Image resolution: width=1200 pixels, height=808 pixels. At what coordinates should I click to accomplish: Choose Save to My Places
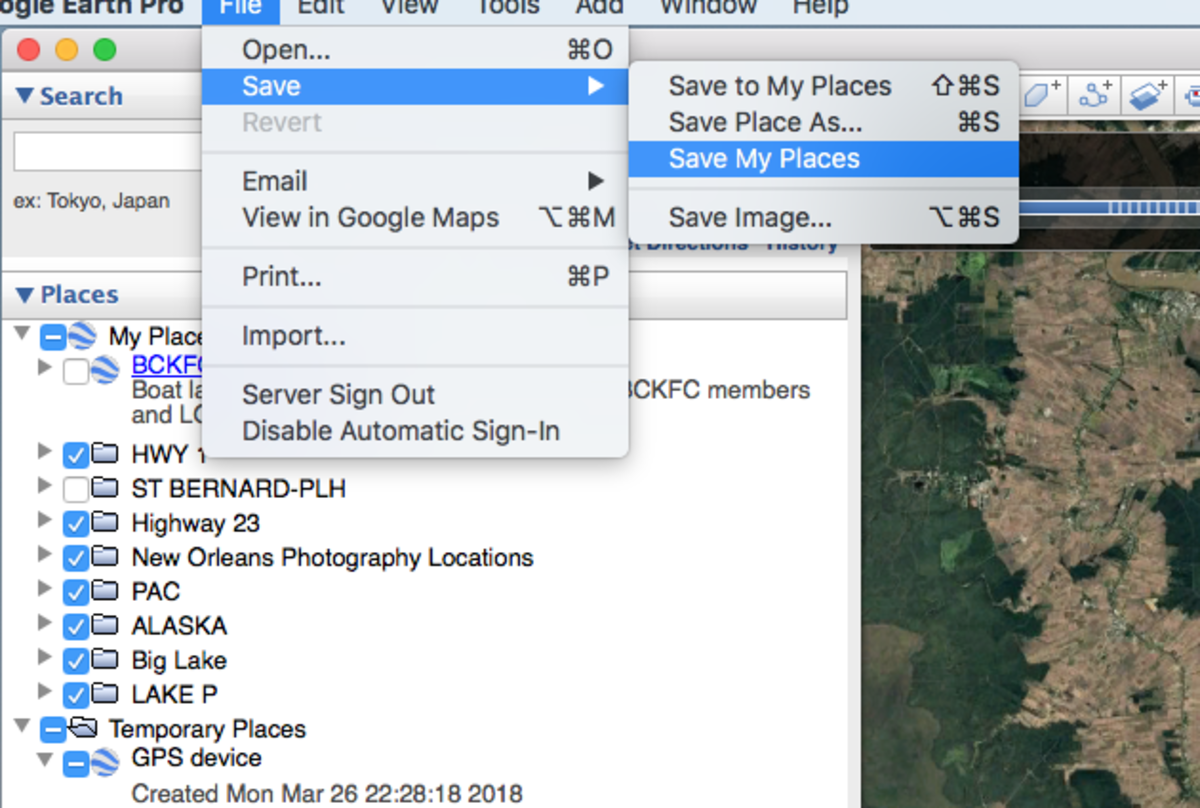point(823,86)
